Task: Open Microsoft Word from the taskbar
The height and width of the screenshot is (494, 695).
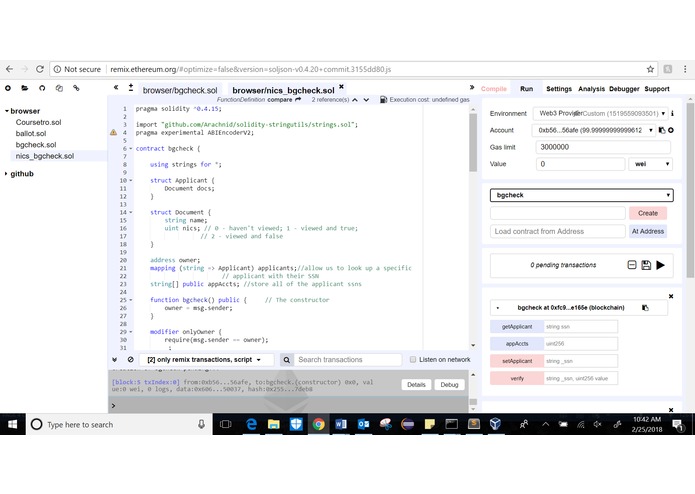Action: pyautogui.click(x=340, y=424)
